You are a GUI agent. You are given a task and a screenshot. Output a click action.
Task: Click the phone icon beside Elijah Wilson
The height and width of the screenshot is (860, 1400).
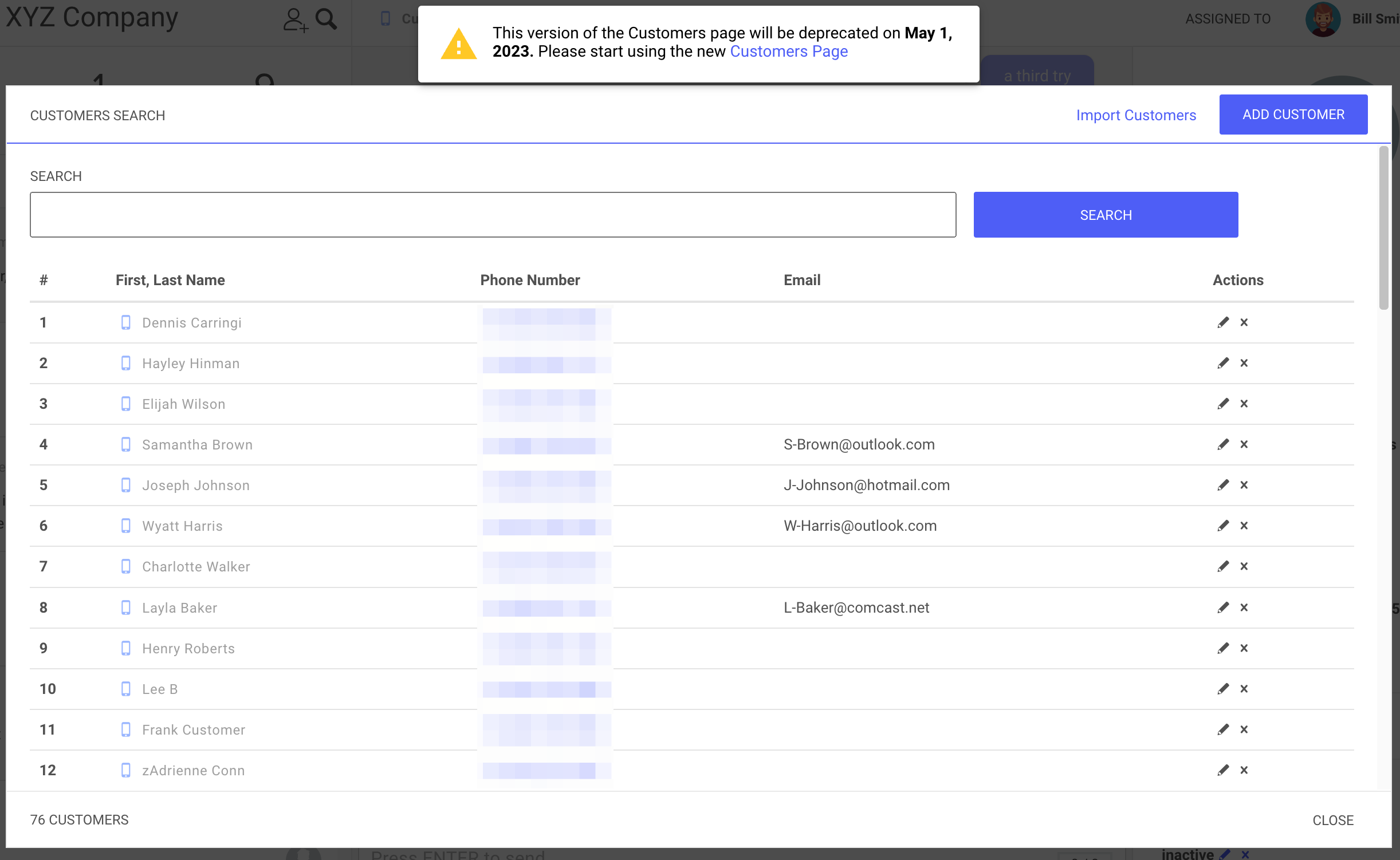click(x=126, y=404)
